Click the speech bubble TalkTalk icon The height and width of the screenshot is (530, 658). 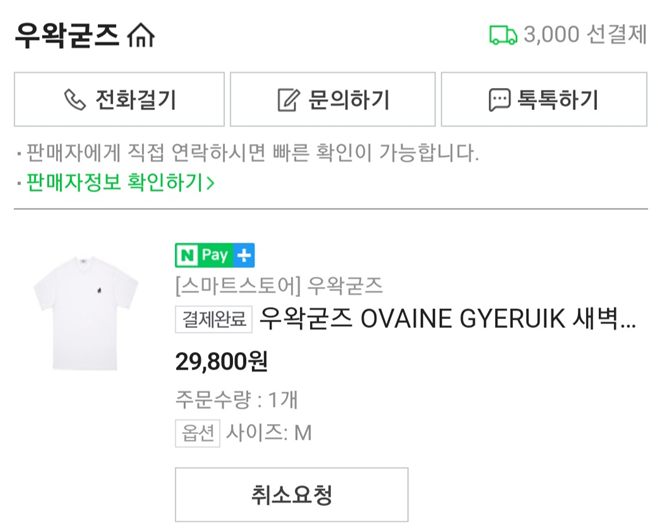tap(498, 100)
